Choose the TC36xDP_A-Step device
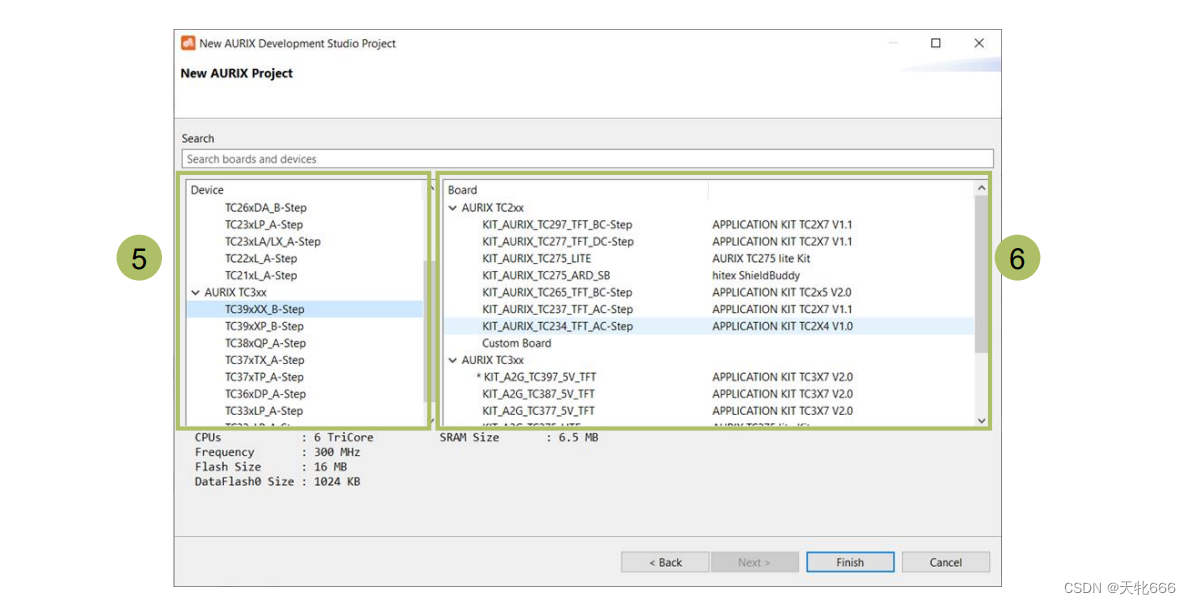 [263, 393]
